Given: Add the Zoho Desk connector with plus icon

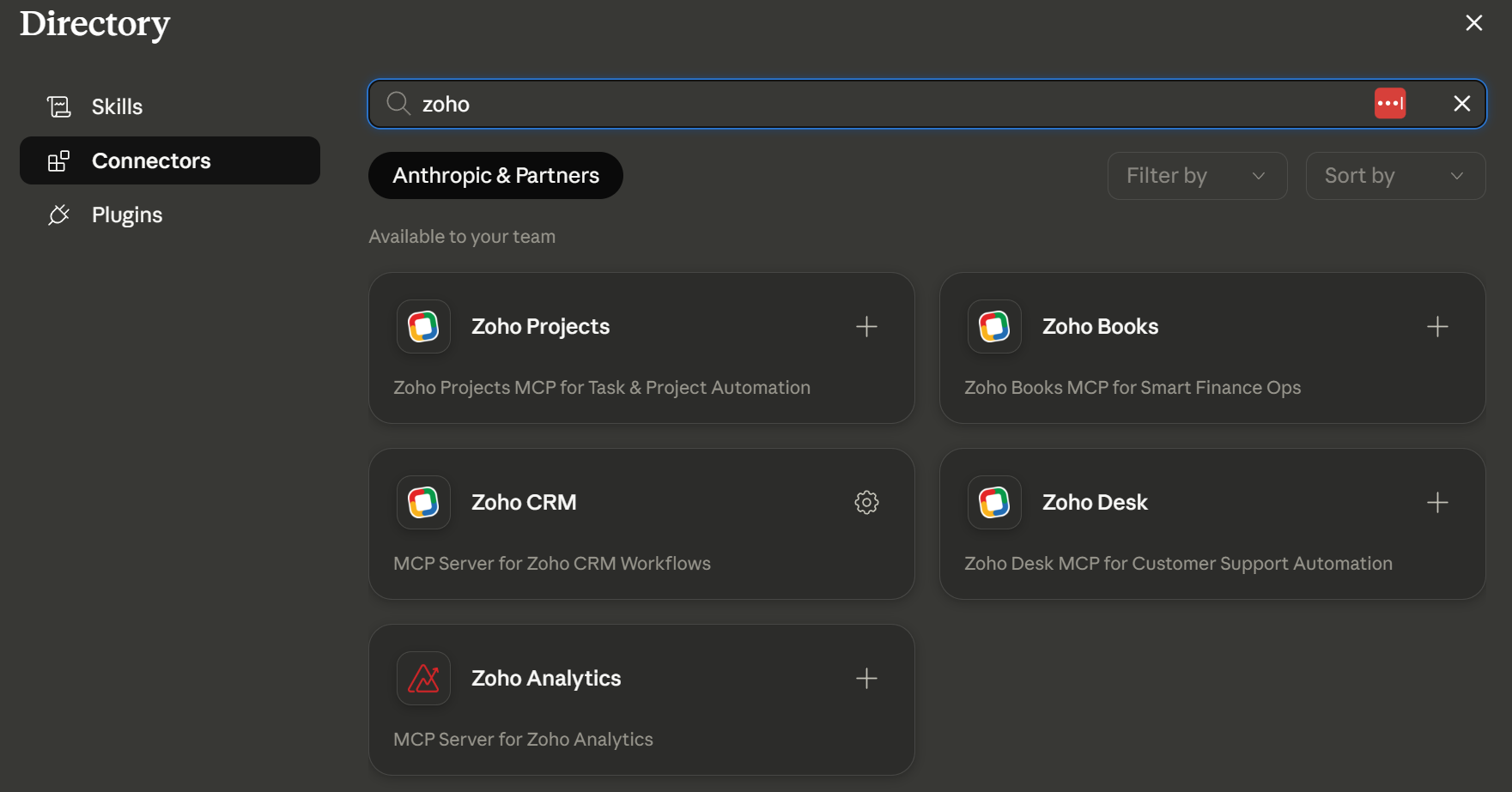Looking at the screenshot, I should [x=1437, y=503].
